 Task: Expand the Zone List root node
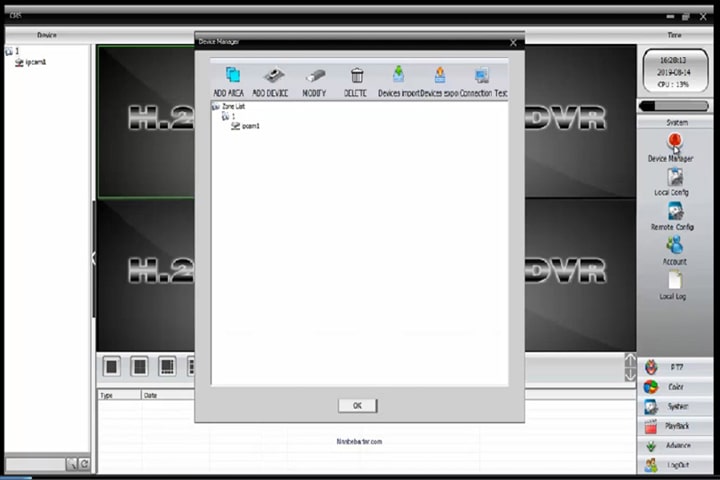tap(215, 107)
